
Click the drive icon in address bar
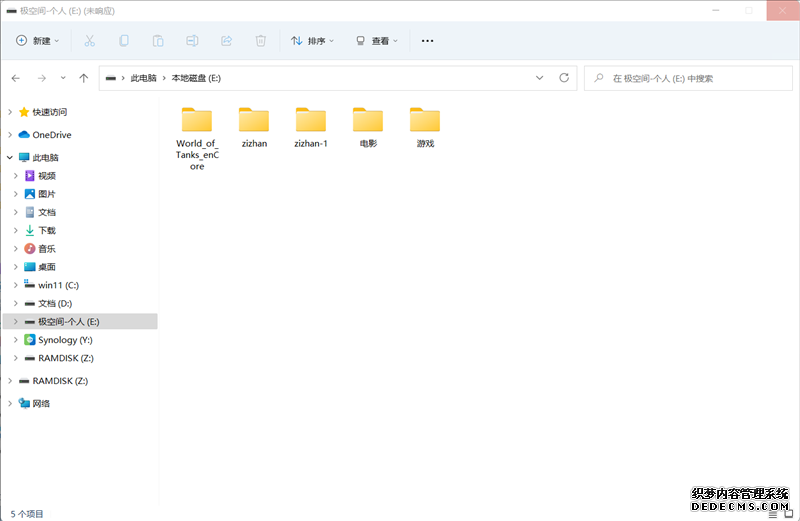111,78
